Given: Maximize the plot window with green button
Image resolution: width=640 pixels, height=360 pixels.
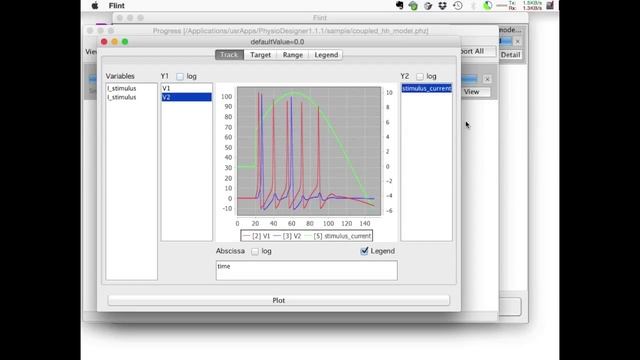Looking at the screenshot, I should 125,42.
